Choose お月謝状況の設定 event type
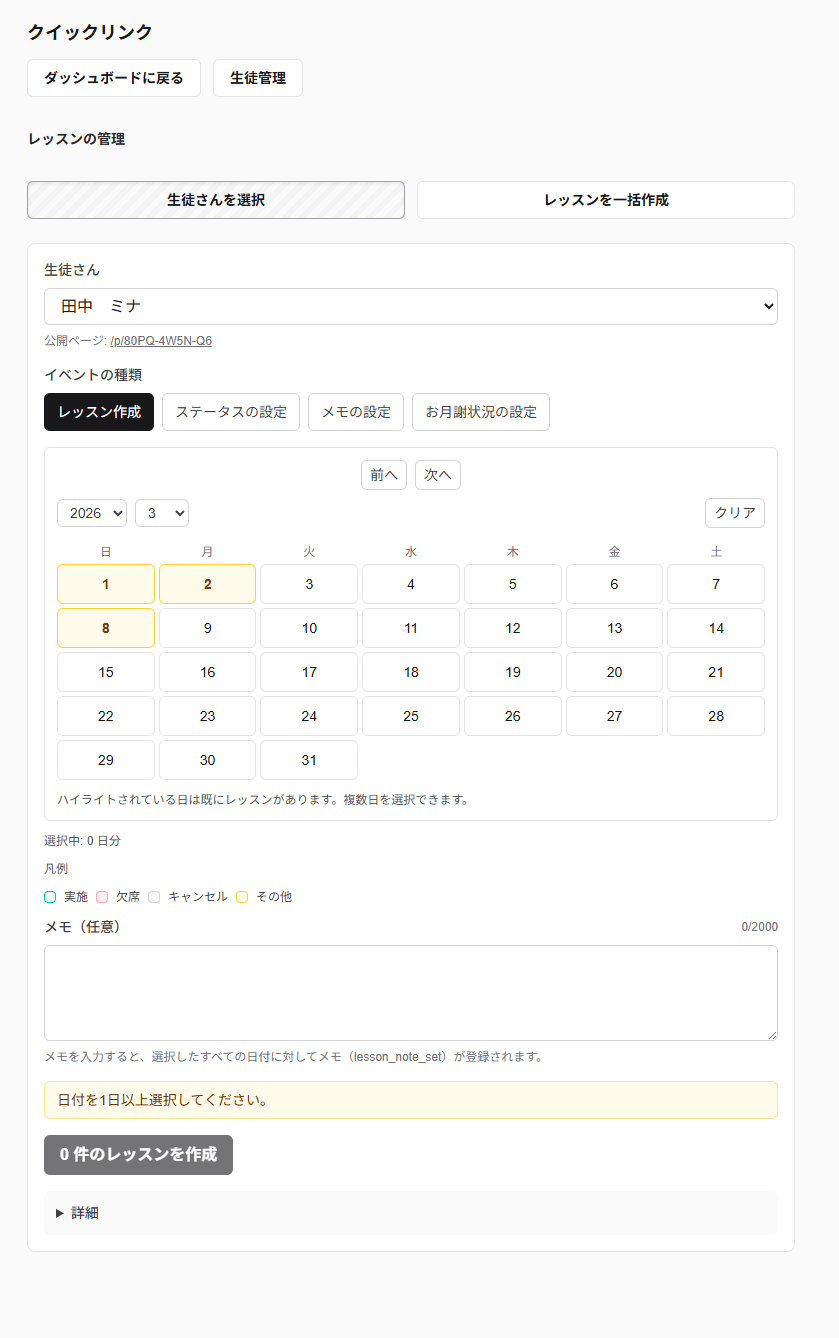Screen dimensions: 839x1338 coord(481,412)
